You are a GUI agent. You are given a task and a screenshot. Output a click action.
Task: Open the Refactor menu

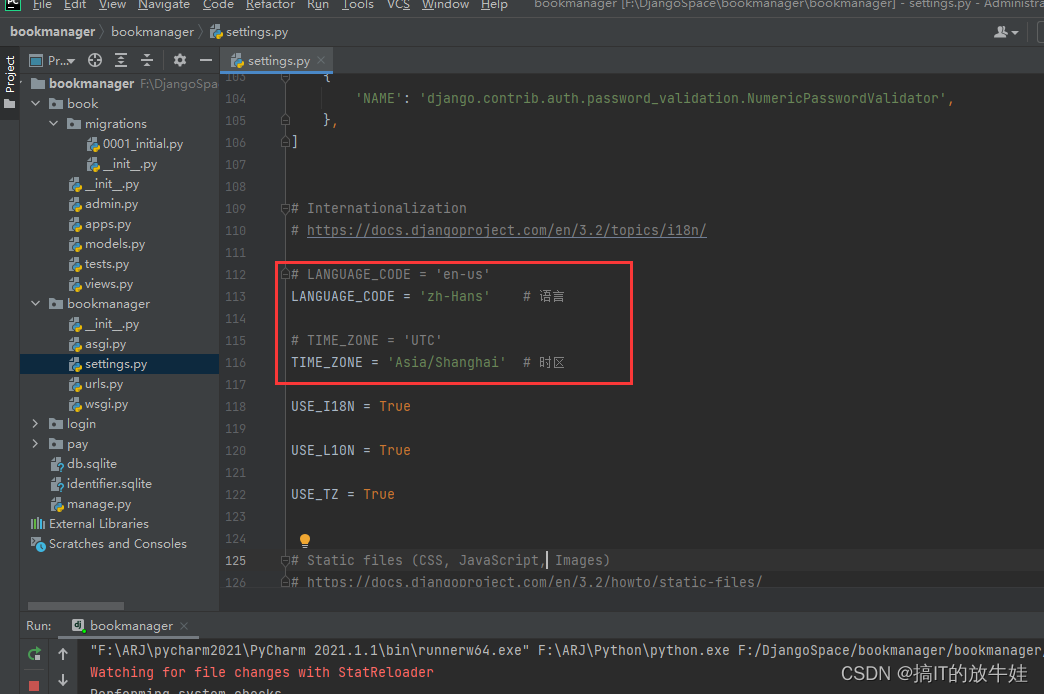tap(270, 5)
